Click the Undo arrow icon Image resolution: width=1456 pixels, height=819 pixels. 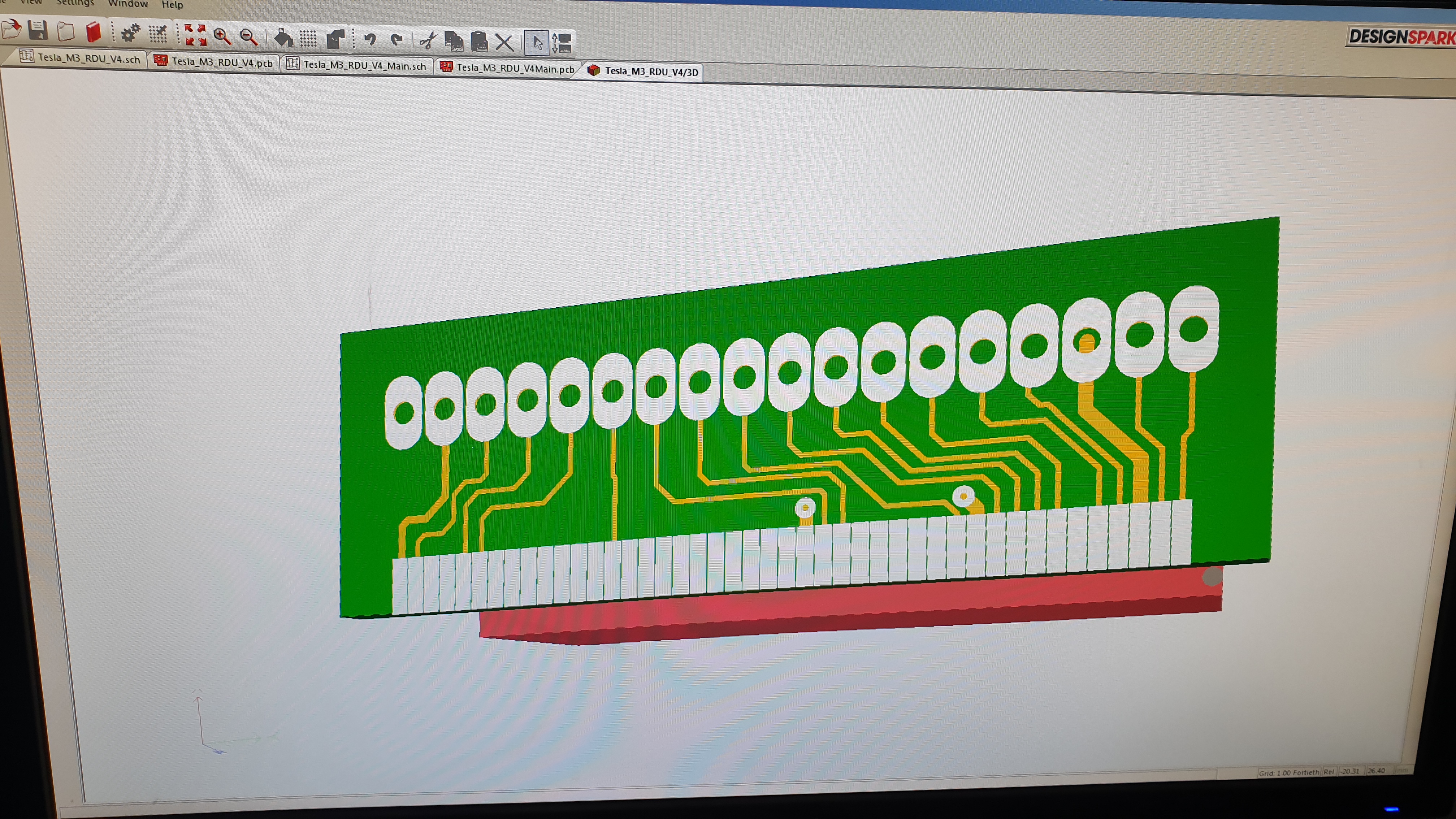[370, 40]
